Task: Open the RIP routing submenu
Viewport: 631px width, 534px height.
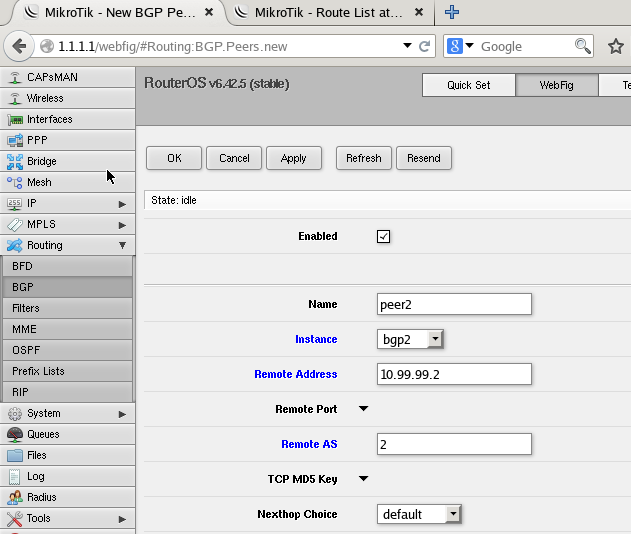Action: pyautogui.click(x=67, y=392)
